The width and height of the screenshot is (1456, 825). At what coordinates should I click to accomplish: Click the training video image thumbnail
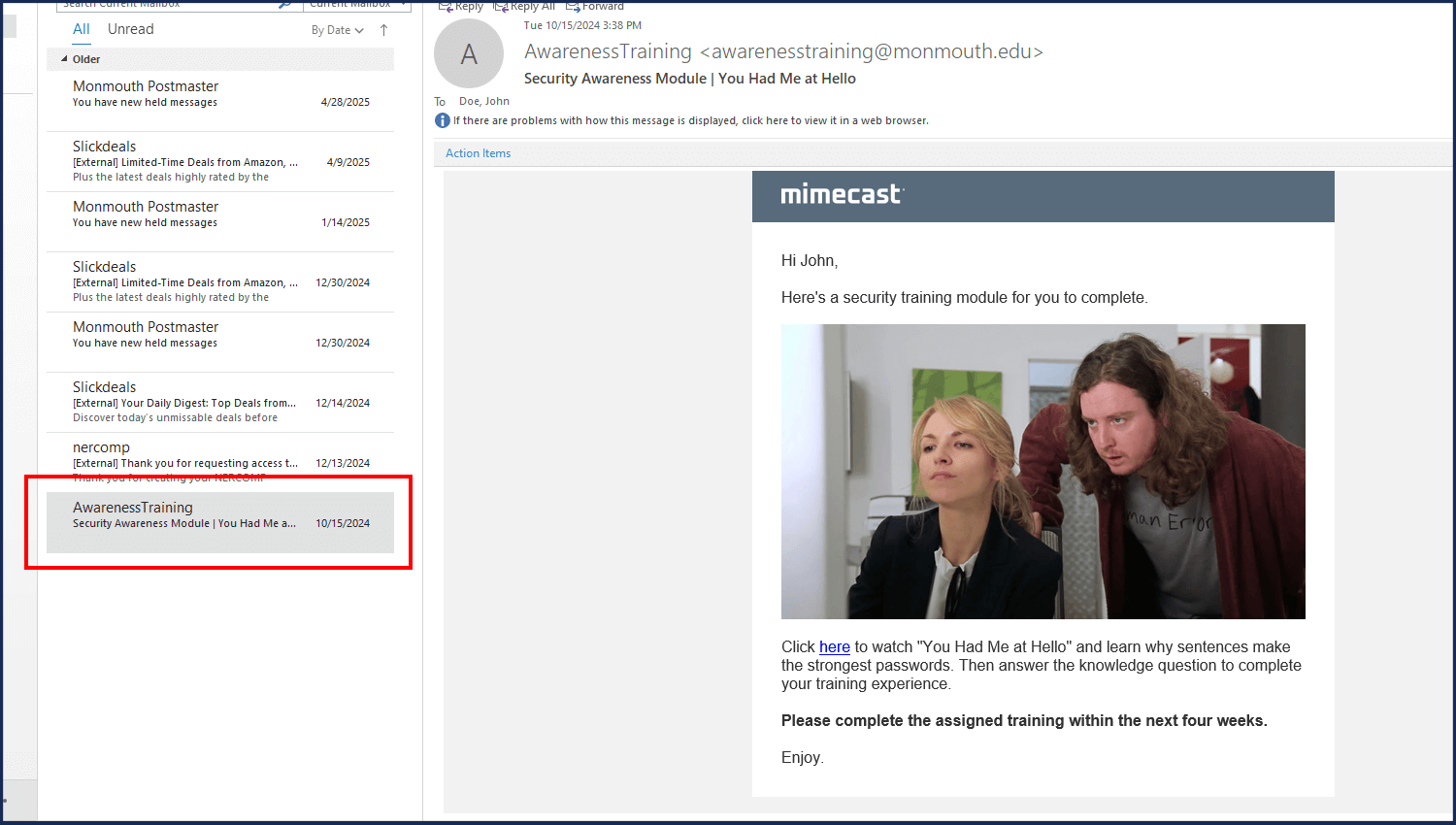pos(1042,472)
